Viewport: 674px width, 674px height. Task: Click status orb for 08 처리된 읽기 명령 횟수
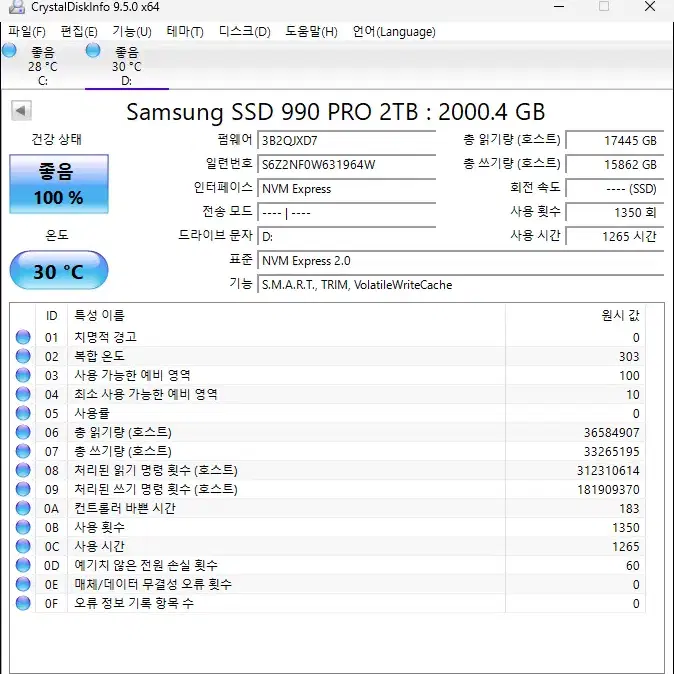pyautogui.click(x=23, y=470)
